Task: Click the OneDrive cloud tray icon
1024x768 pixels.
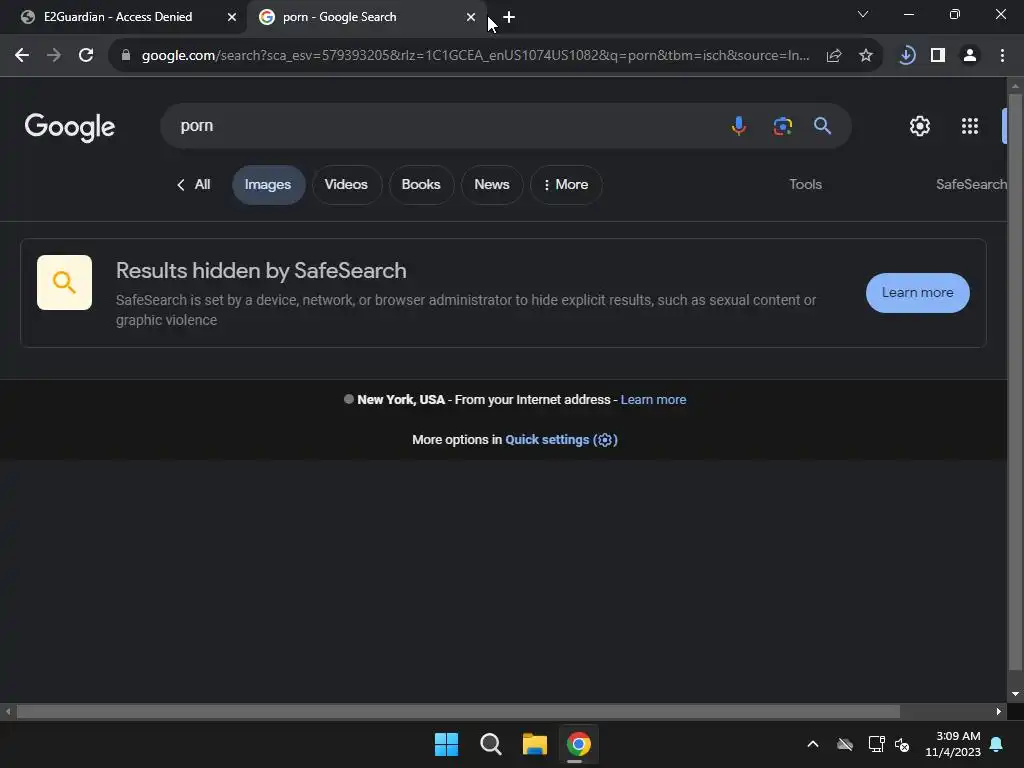Action: (x=845, y=744)
